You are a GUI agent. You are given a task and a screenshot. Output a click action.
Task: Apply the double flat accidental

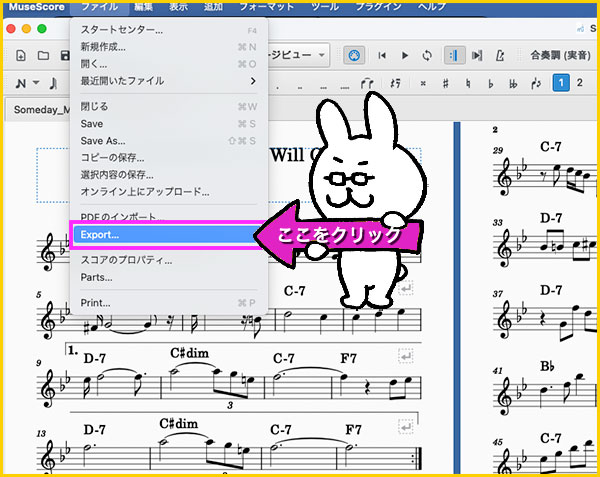(513, 83)
